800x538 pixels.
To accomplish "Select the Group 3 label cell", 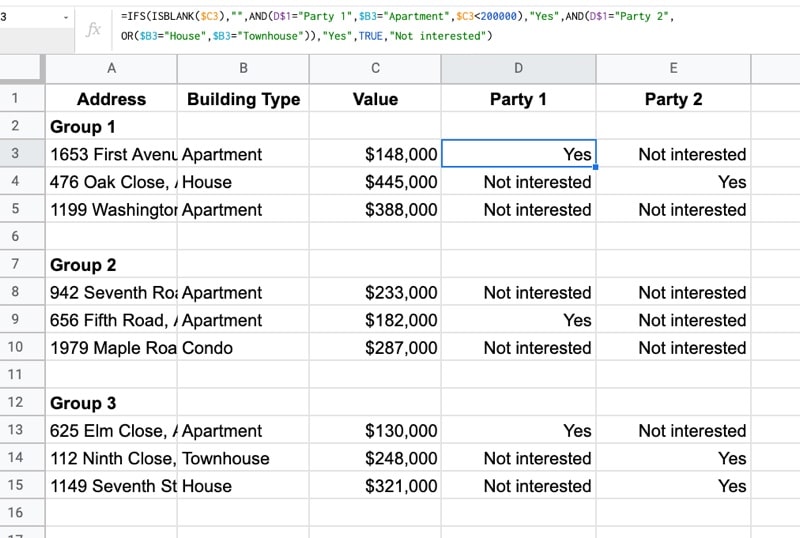I will point(111,403).
